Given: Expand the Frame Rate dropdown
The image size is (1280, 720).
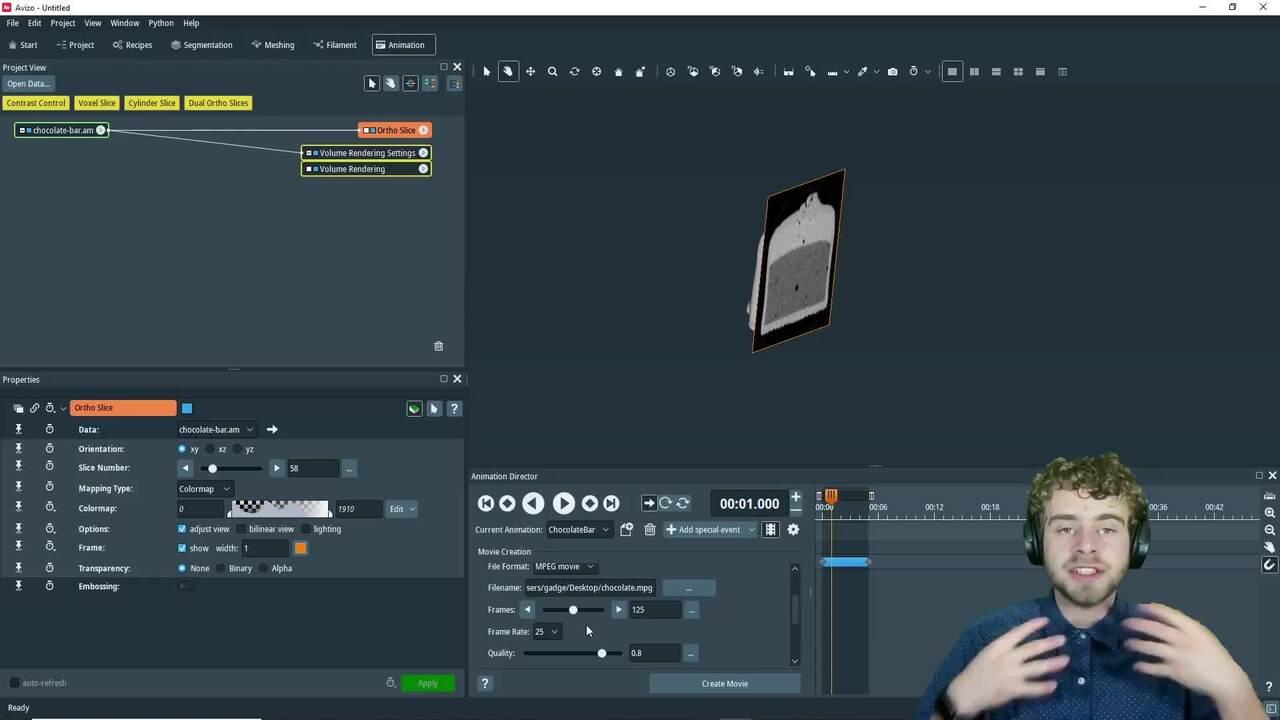Looking at the screenshot, I should point(546,632).
